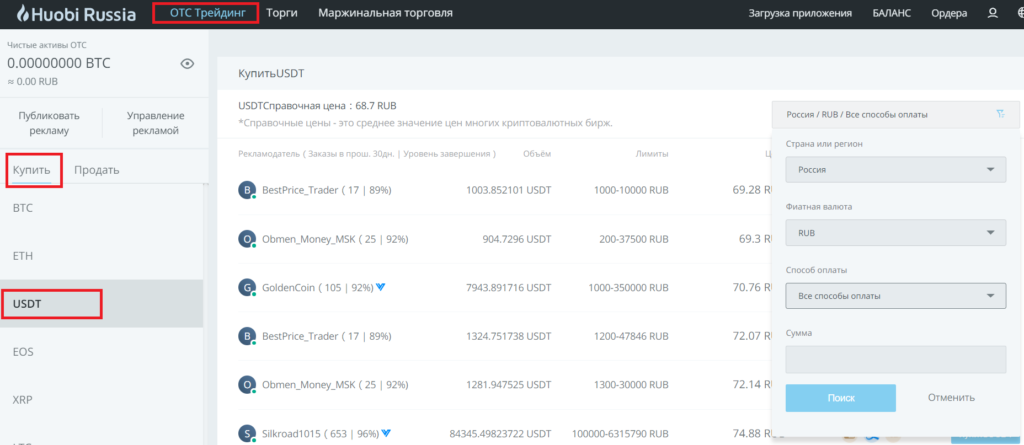
Task: Select USDT in the coin list
Action: click(x=101, y=304)
